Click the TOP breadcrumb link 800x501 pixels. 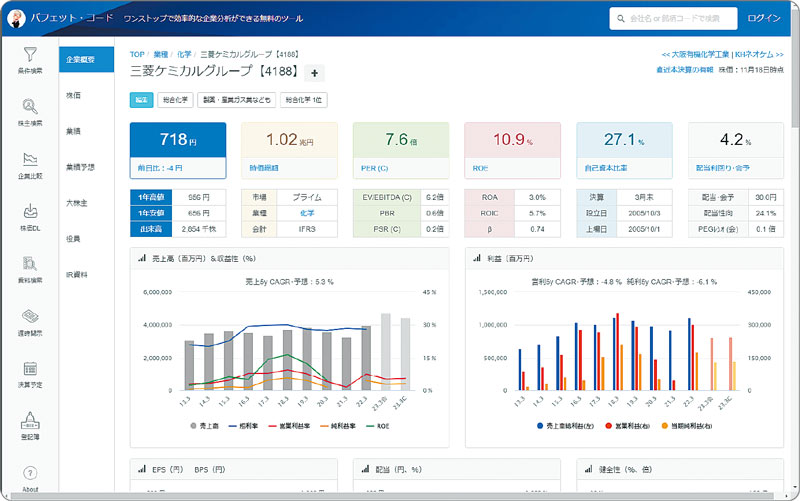(137, 54)
